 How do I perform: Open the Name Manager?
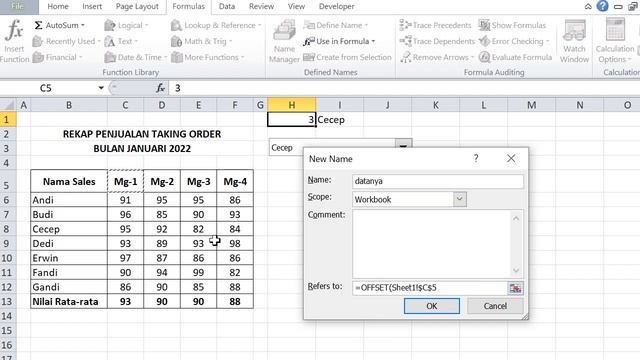tap(284, 42)
